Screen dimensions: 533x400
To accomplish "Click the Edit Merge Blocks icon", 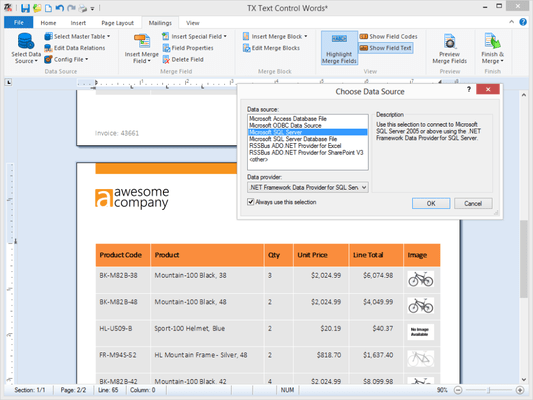I will point(246,48).
